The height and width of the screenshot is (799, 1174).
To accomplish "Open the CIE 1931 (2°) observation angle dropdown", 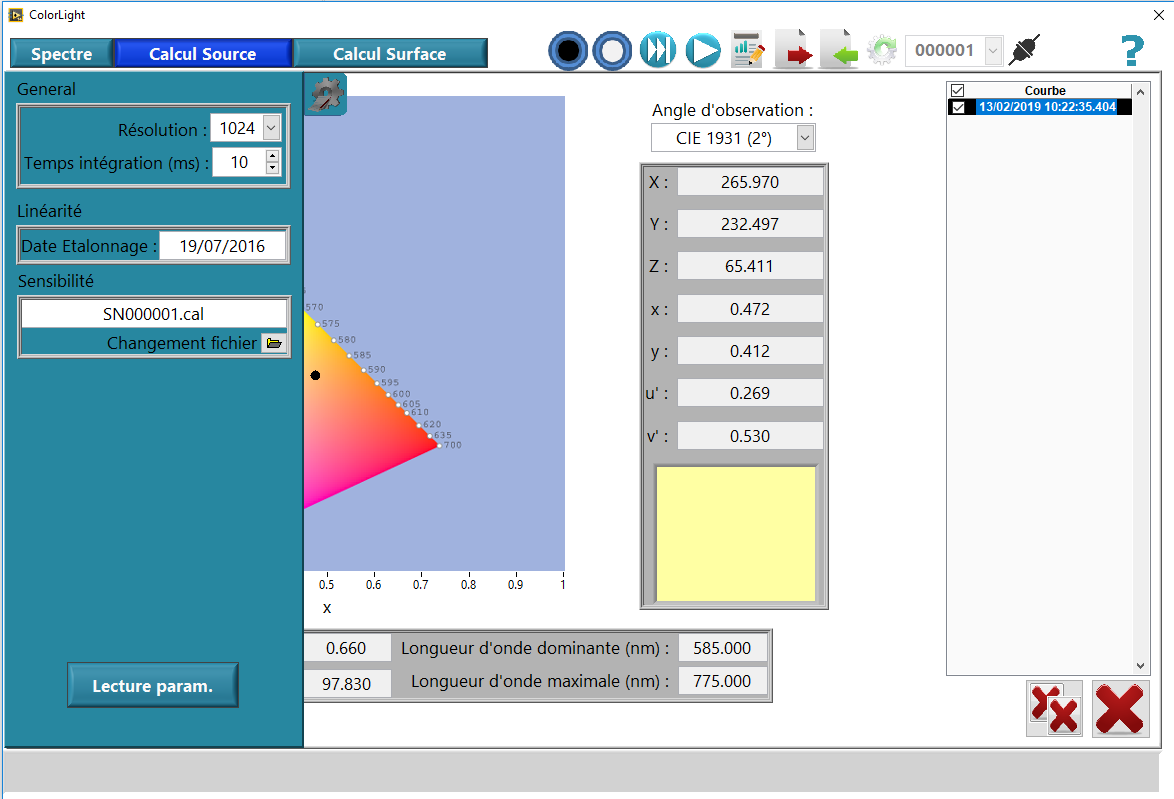I will click(x=805, y=138).
